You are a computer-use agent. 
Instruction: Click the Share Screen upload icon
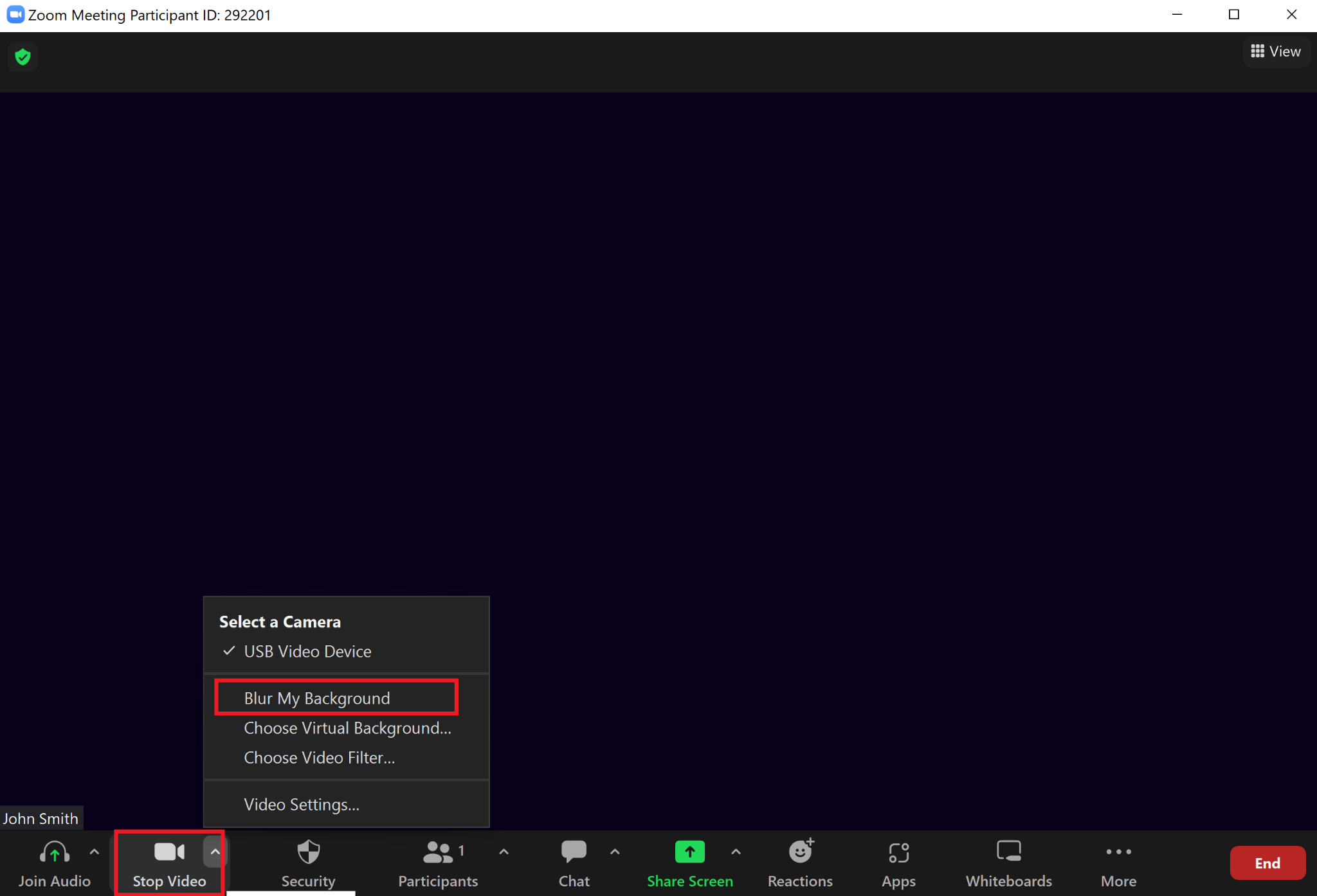689,852
